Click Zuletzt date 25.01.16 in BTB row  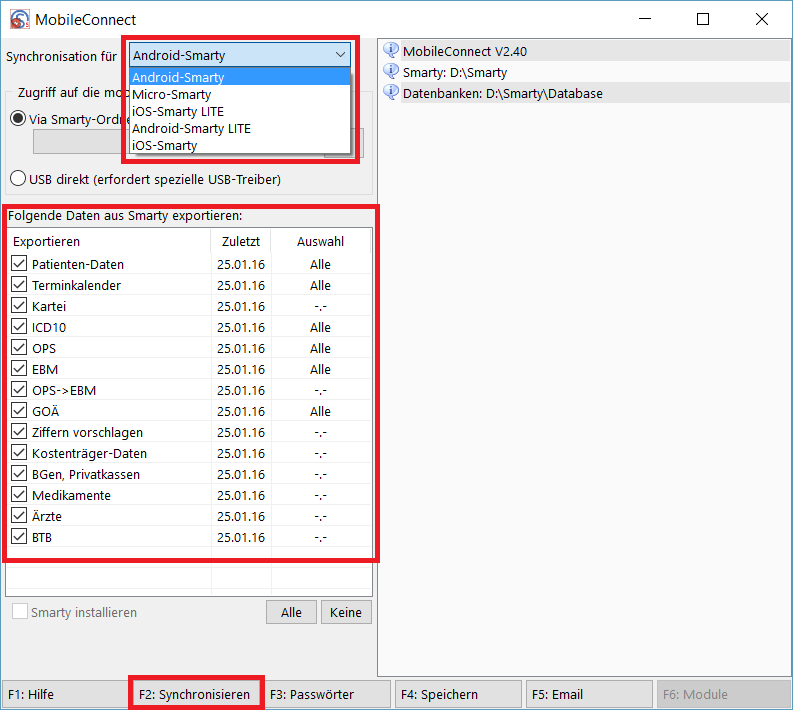click(x=241, y=538)
